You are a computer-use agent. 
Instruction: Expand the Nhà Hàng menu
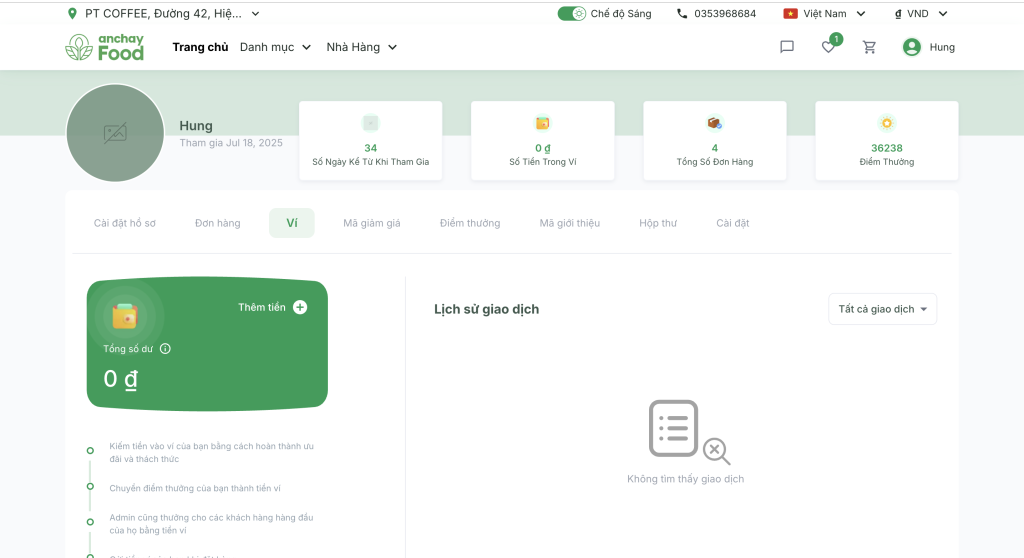pyautogui.click(x=362, y=47)
